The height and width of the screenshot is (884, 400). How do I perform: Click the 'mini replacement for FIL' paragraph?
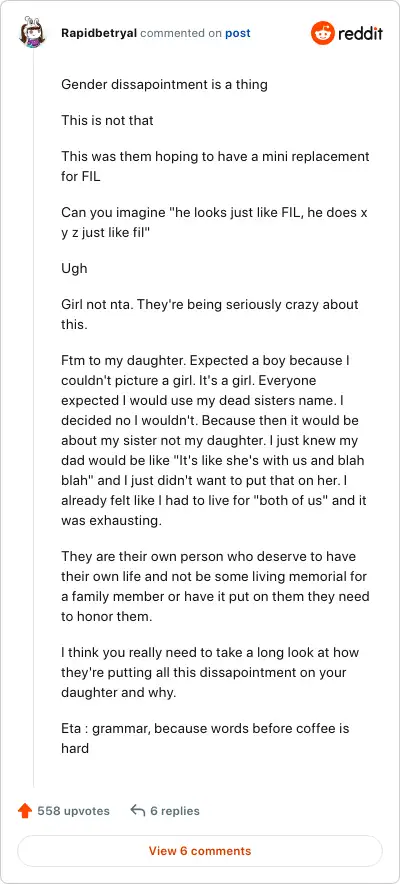click(215, 166)
